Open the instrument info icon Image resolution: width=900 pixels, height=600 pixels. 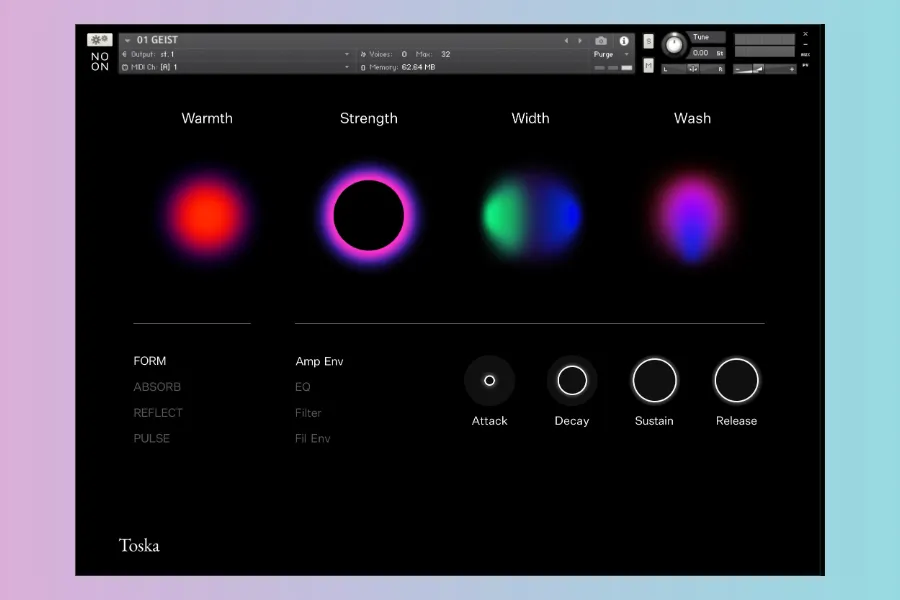[624, 41]
